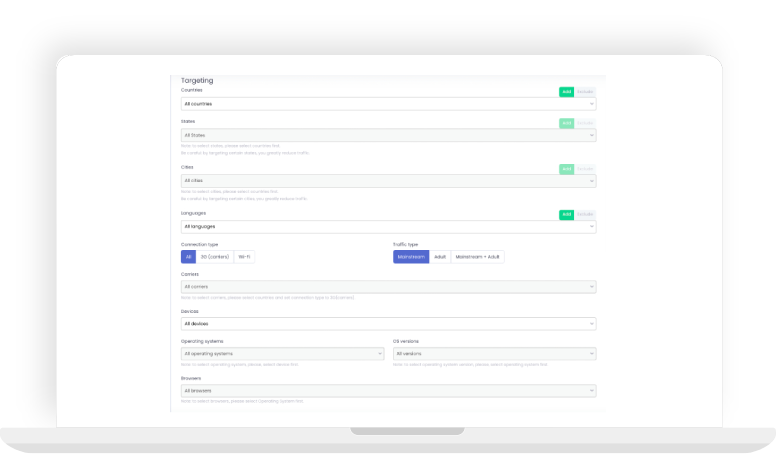
Task: Choose Mainstream + Adult traffic type
Action: click(478, 257)
